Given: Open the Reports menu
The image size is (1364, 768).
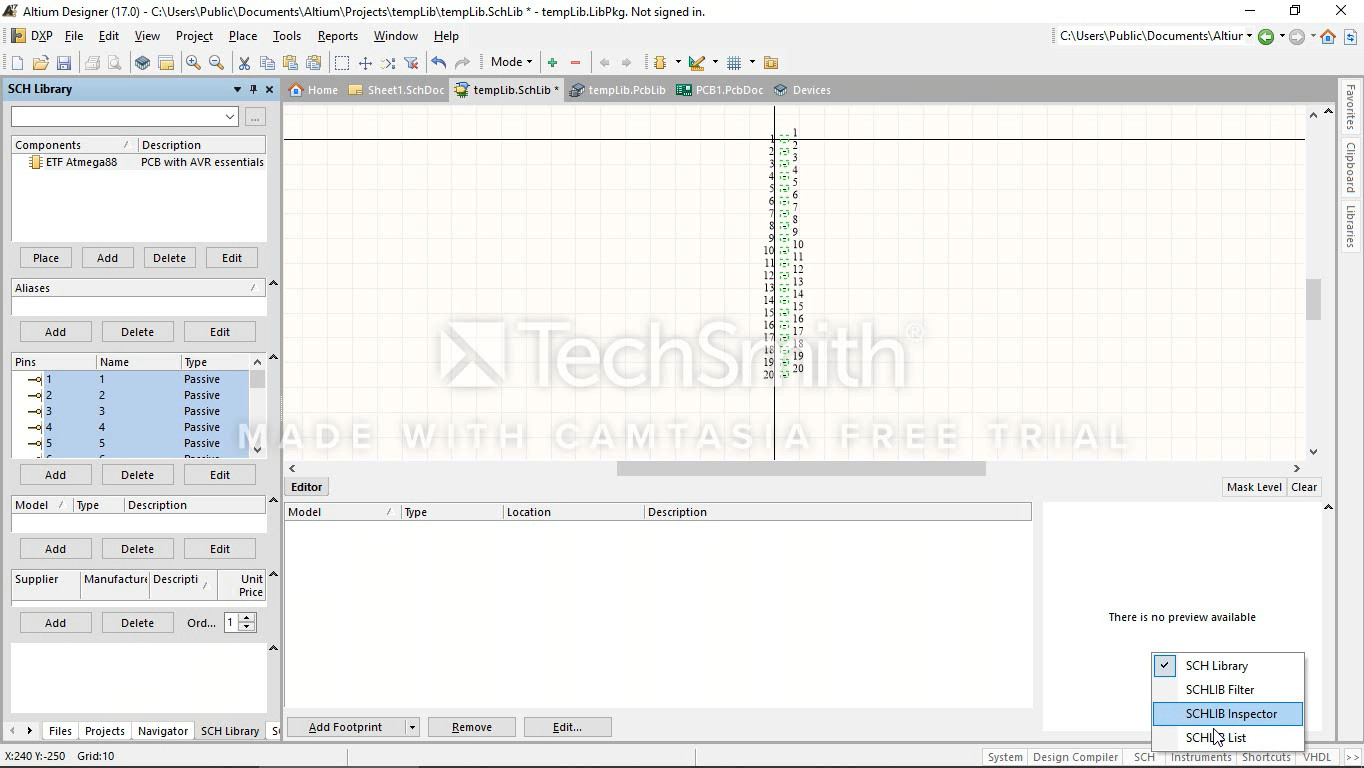Looking at the screenshot, I should (337, 36).
